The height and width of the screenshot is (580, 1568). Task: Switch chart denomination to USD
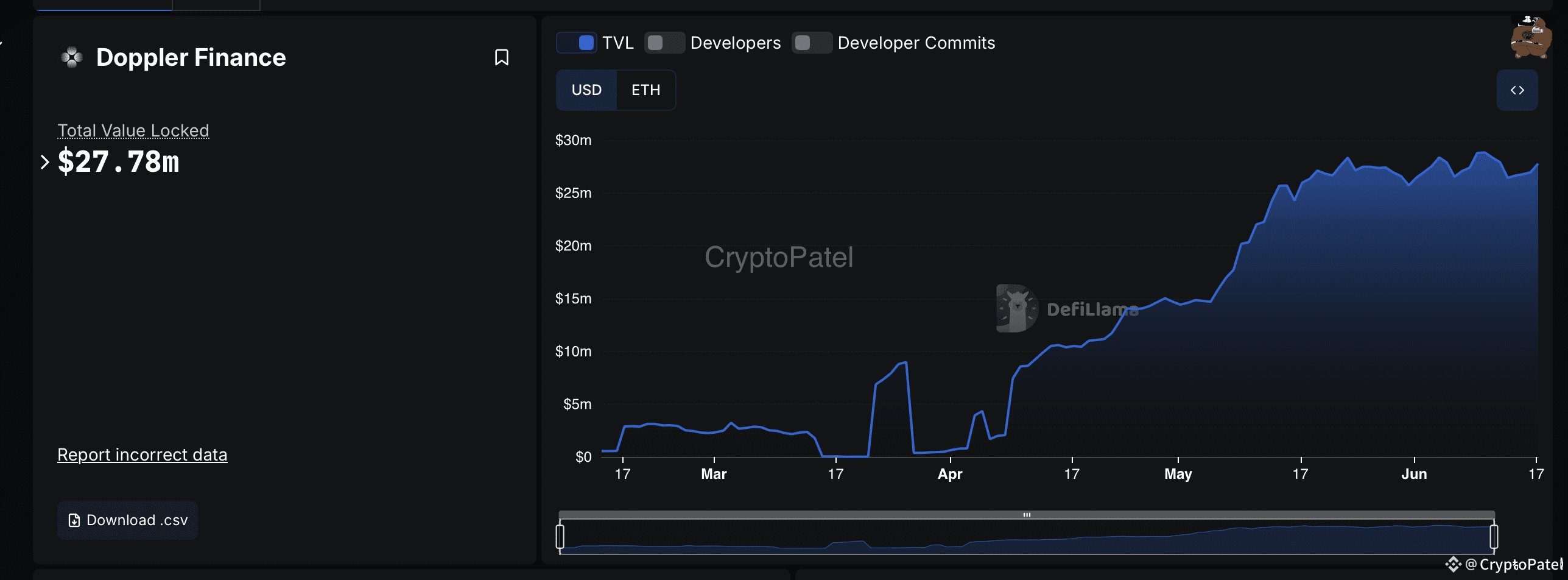586,90
